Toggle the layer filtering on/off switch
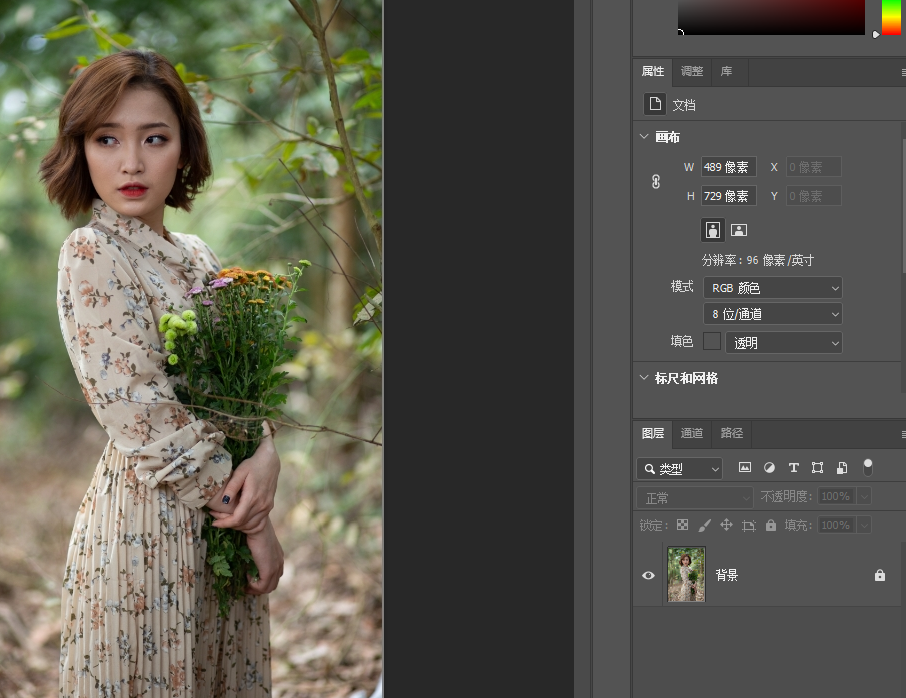The image size is (906, 698). (867, 467)
